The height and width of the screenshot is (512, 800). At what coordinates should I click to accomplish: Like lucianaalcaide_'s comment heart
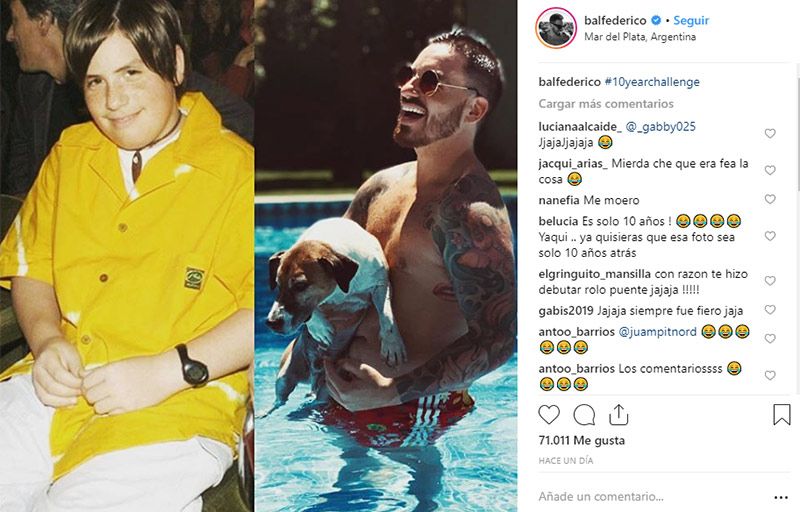pyautogui.click(x=770, y=134)
